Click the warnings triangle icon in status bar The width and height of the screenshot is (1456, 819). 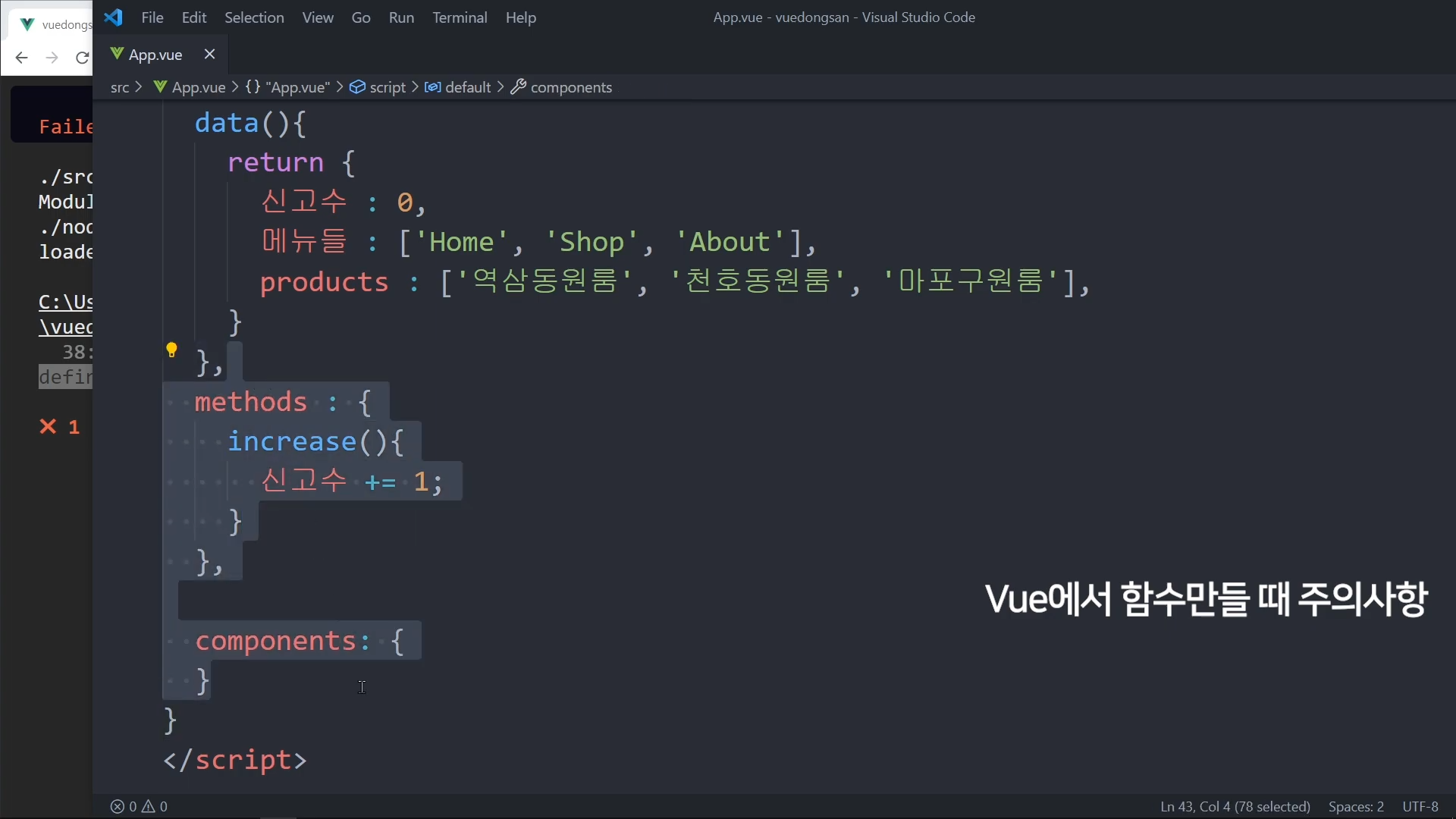click(x=149, y=806)
